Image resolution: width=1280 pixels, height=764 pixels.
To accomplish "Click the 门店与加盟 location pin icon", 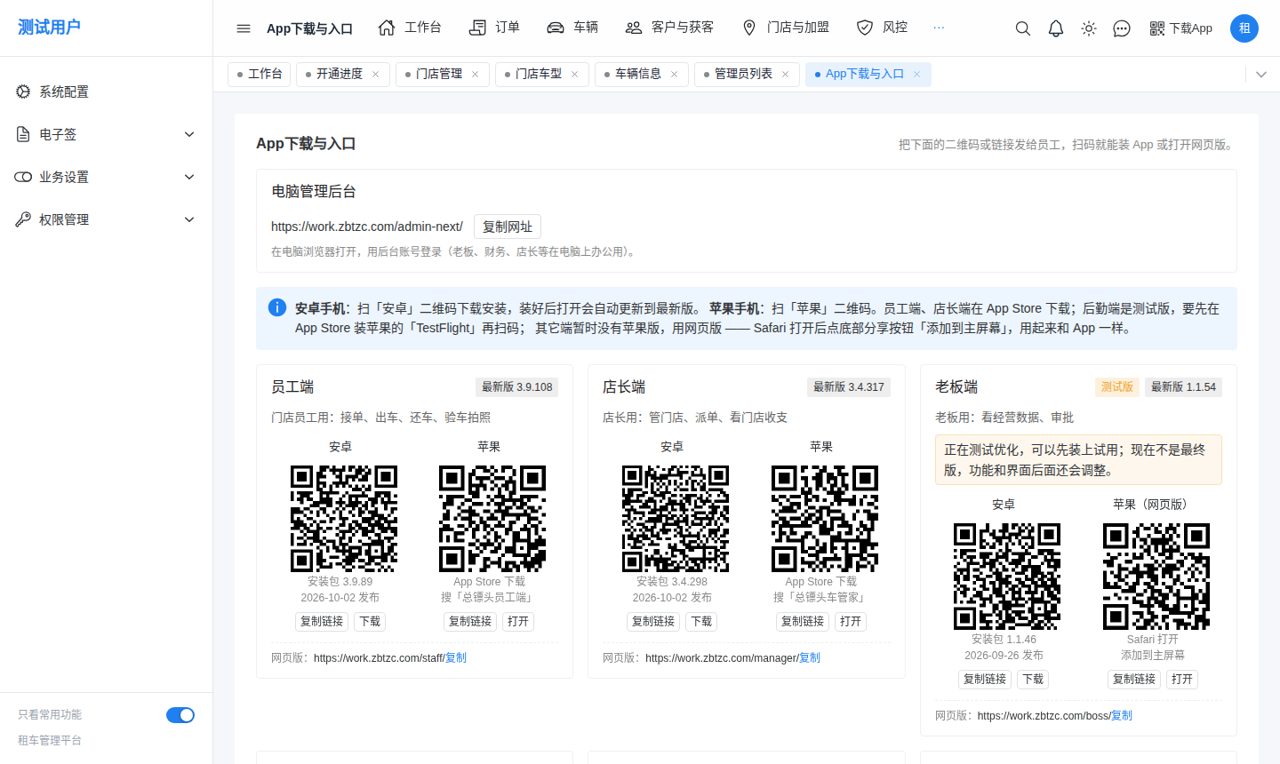I will coord(749,28).
